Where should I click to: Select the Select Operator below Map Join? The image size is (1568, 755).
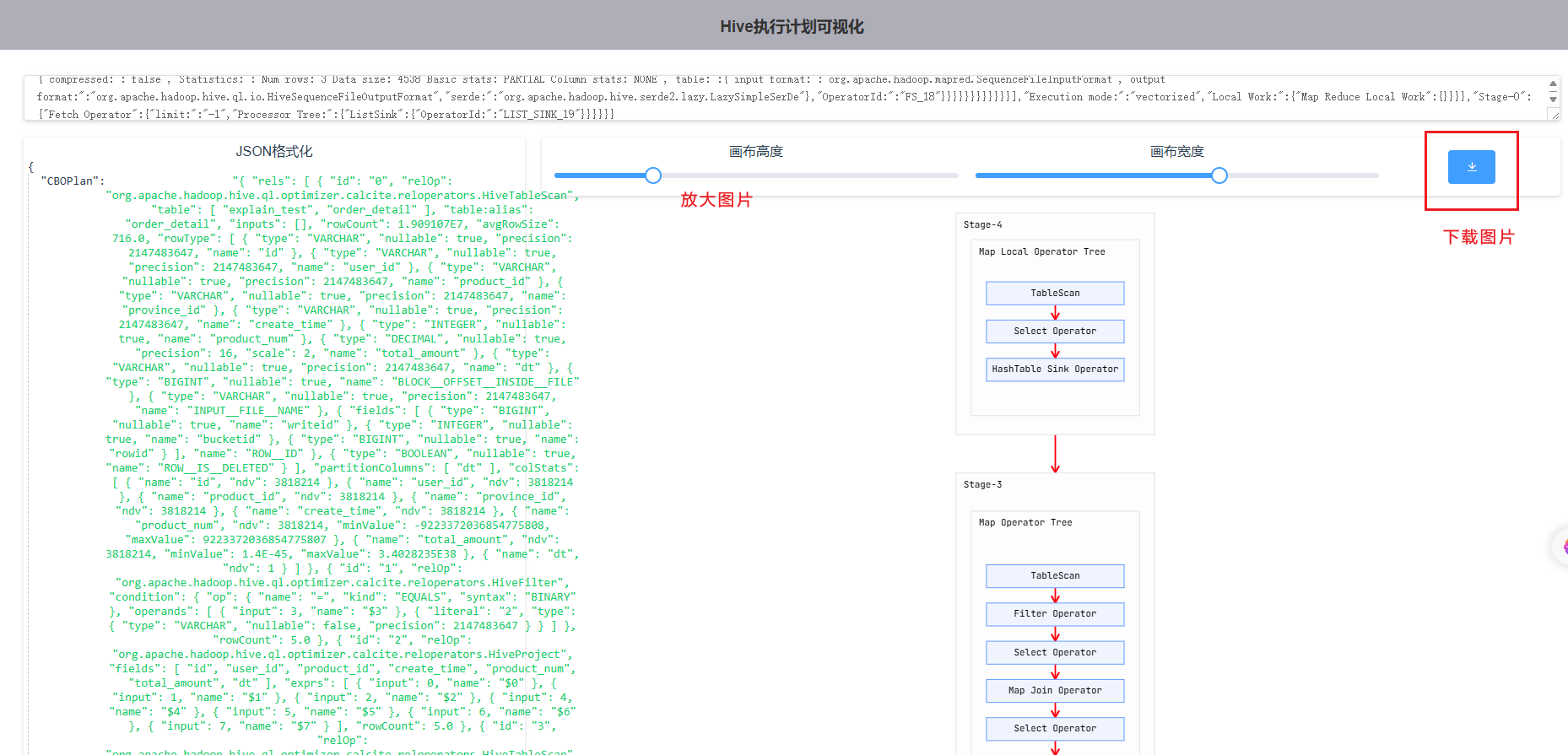tap(1055, 729)
